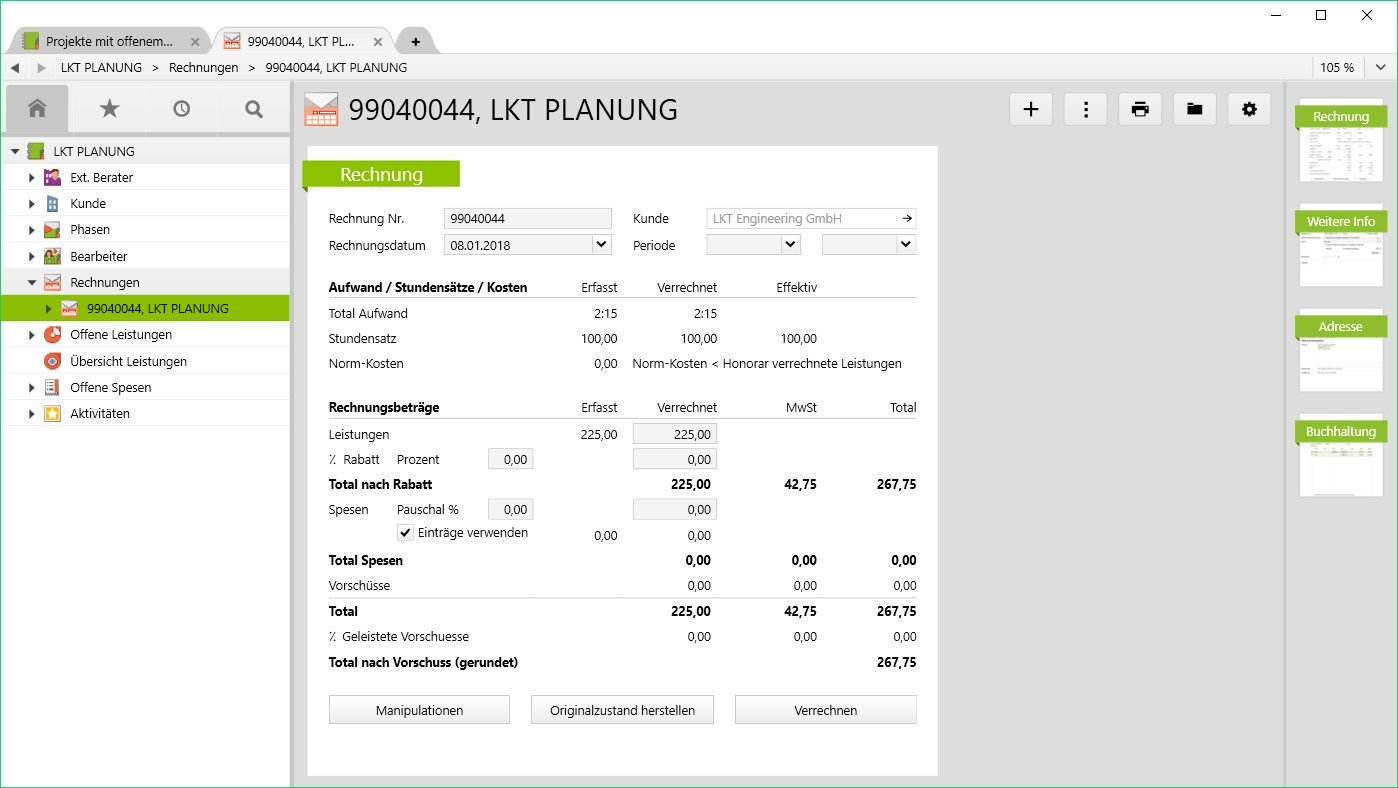The image size is (1398, 788).
Task: Open settings with the gear icon
Action: click(x=1248, y=110)
